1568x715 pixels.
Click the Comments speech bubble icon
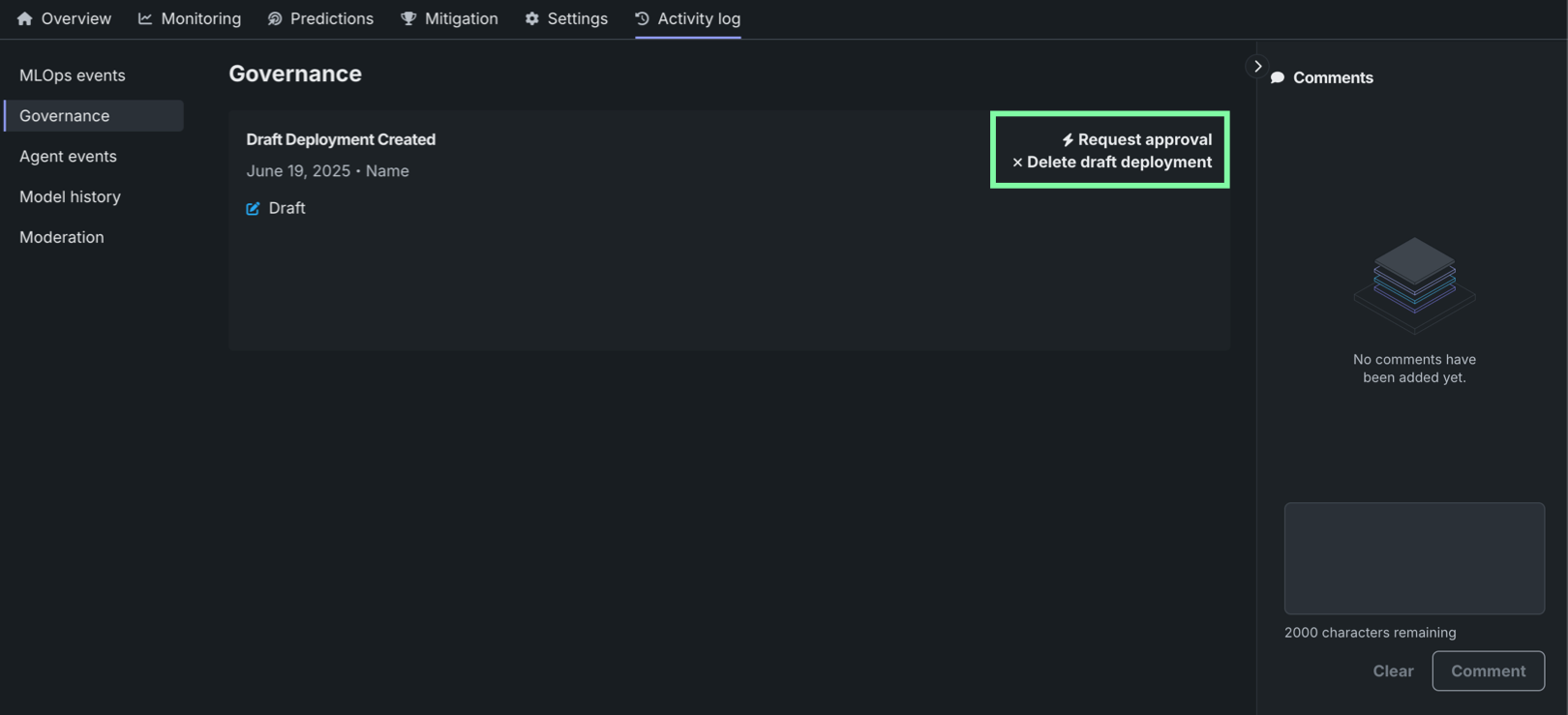(1278, 77)
